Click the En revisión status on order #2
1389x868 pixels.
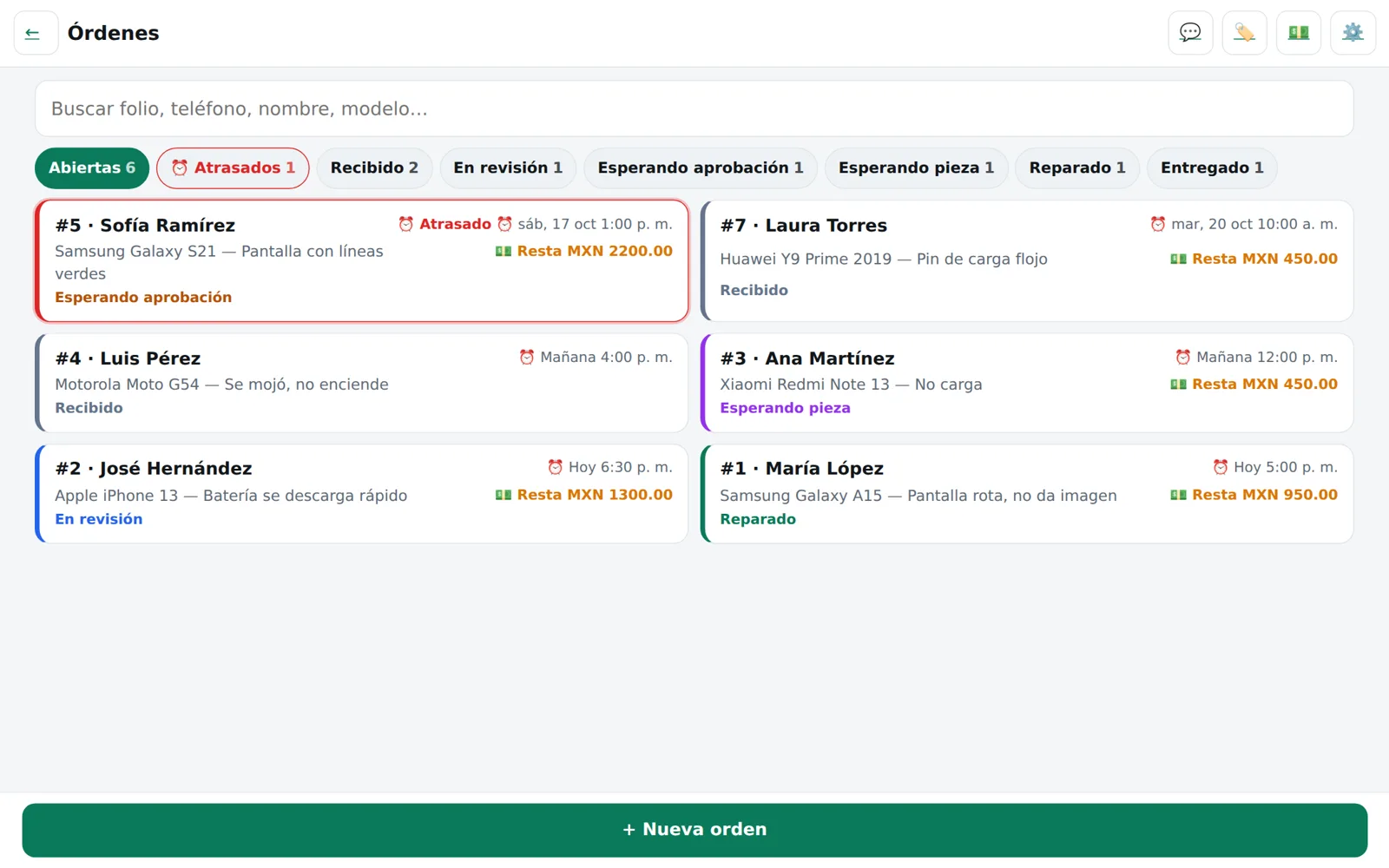coord(99,519)
